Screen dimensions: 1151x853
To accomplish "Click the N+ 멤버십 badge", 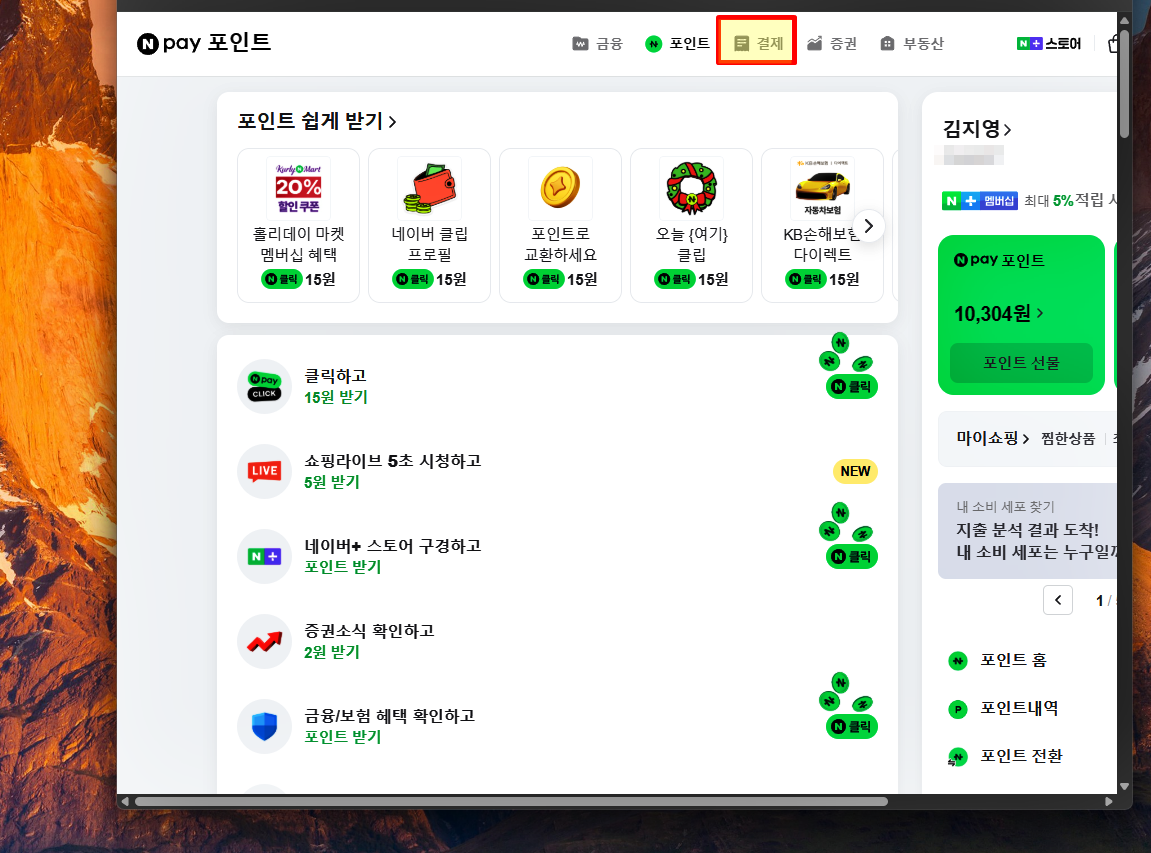I will tap(980, 200).
